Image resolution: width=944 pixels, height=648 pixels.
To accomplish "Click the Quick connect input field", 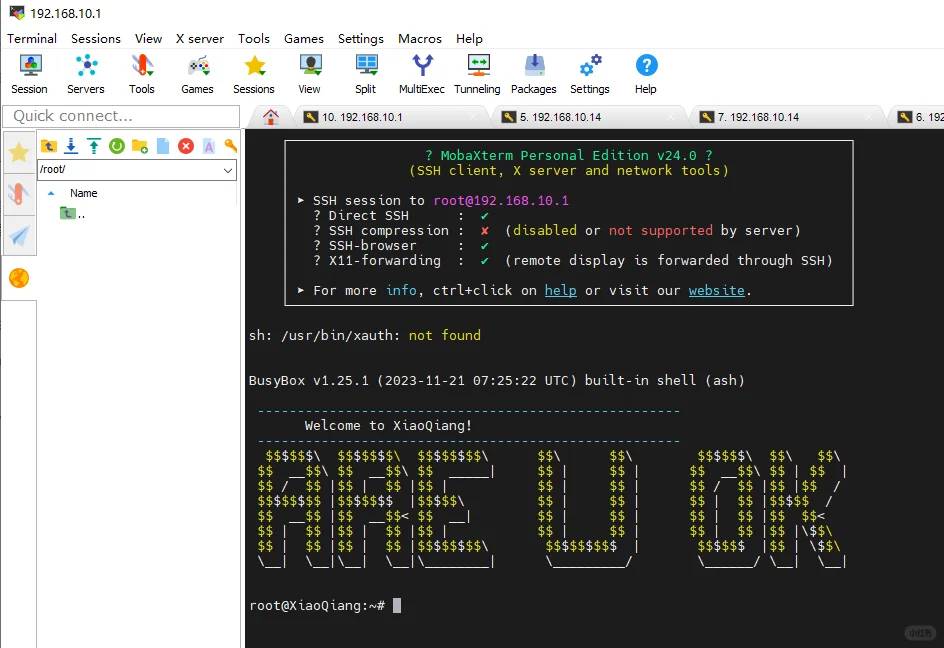I will pos(121,116).
